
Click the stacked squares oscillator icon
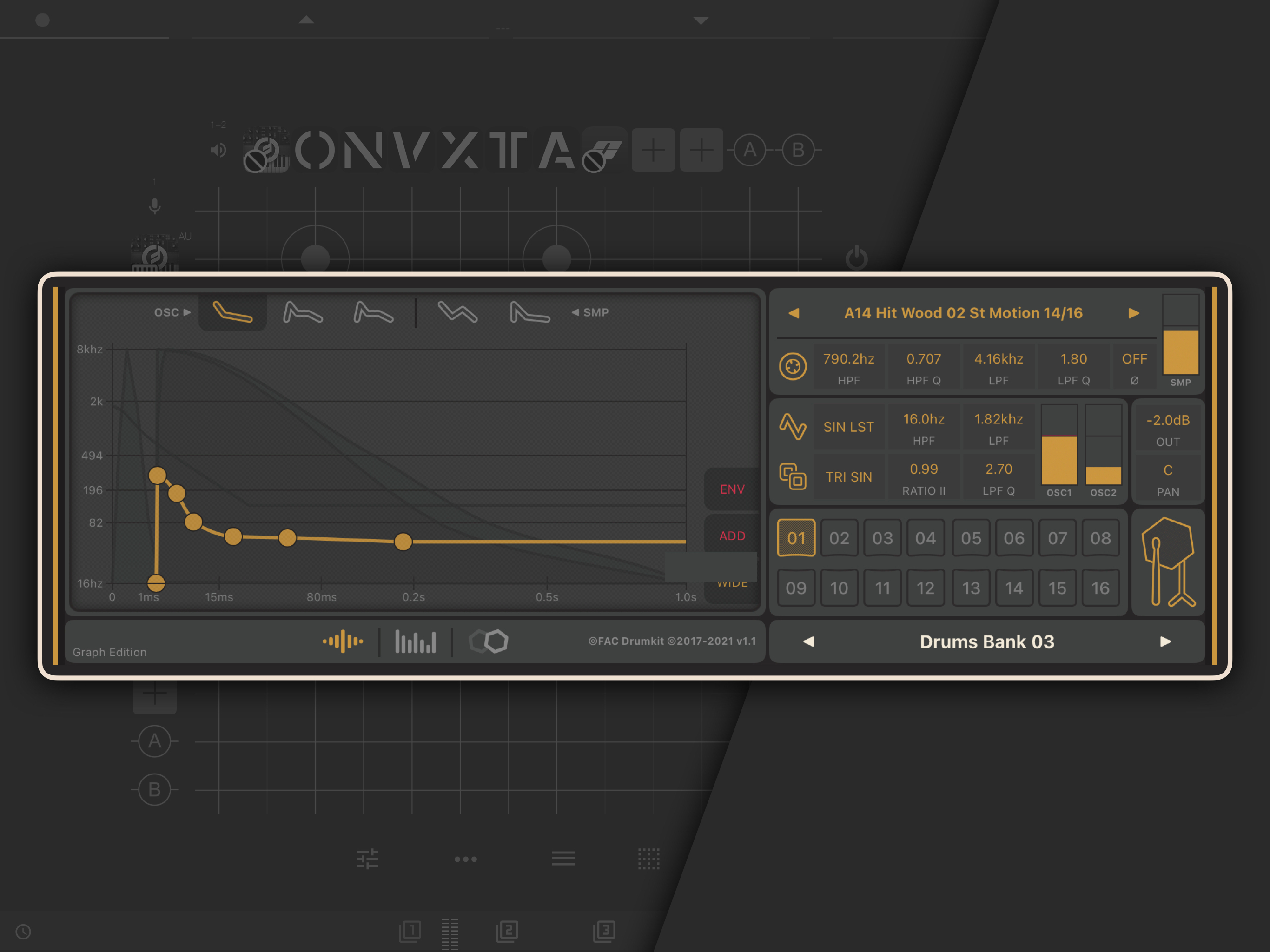792,476
